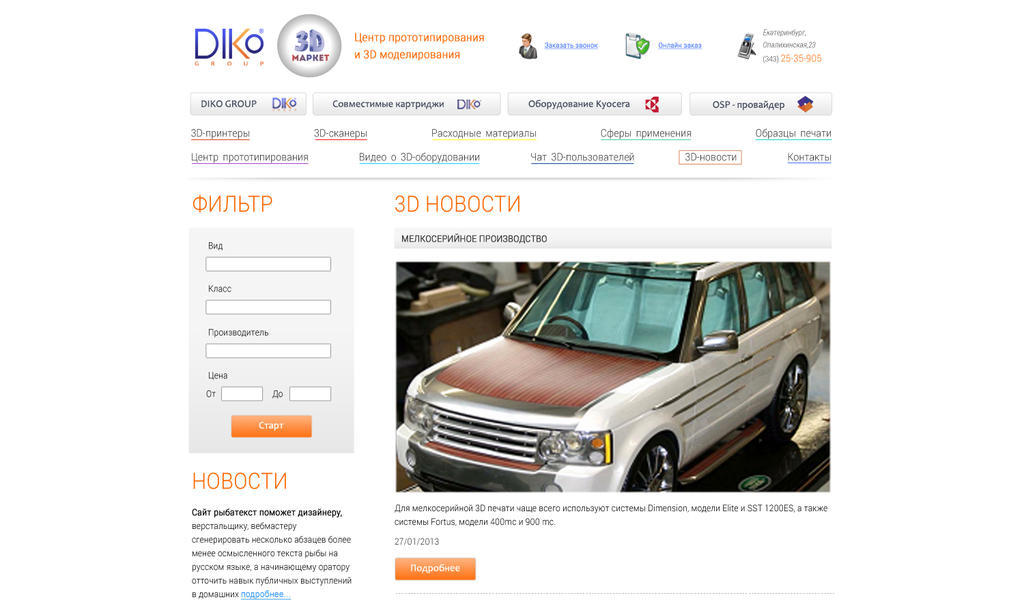Click the Range Rover model news image

point(613,377)
